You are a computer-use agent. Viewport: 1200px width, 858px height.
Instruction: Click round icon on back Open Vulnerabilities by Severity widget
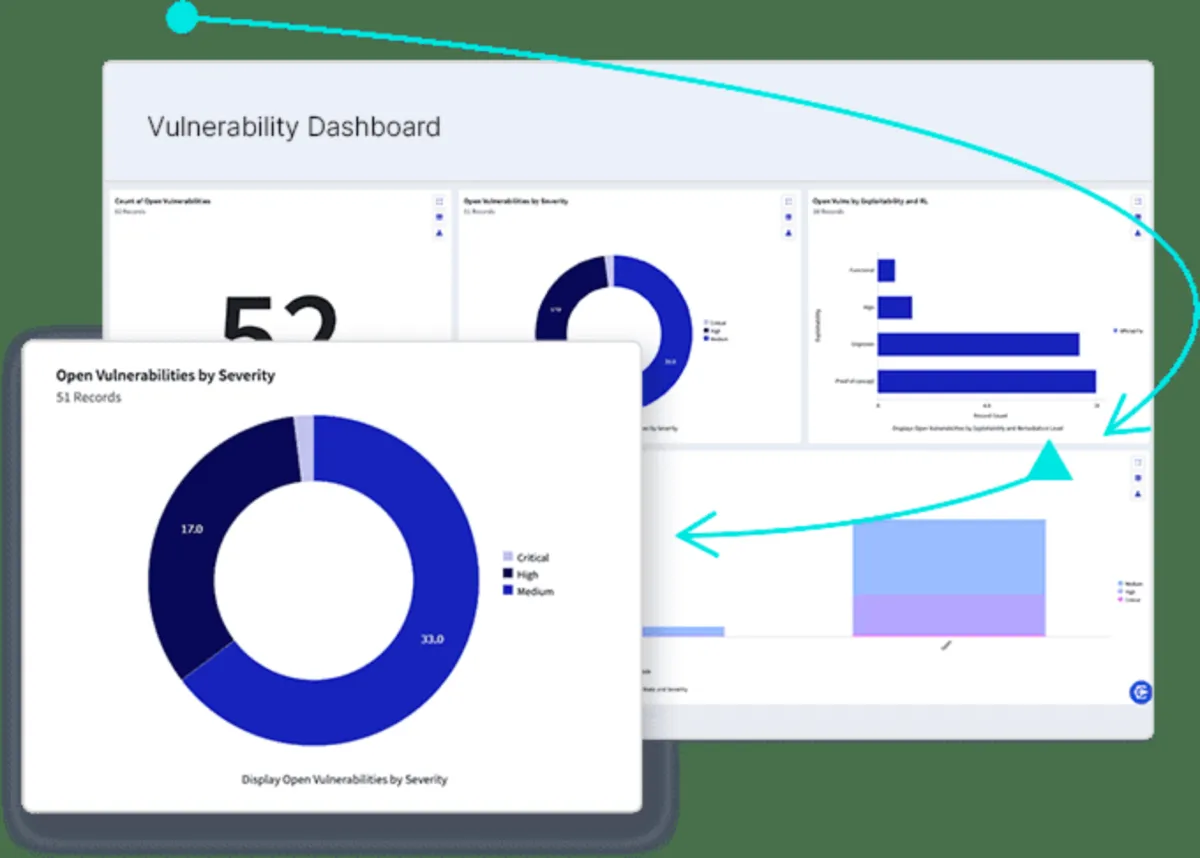tap(788, 217)
